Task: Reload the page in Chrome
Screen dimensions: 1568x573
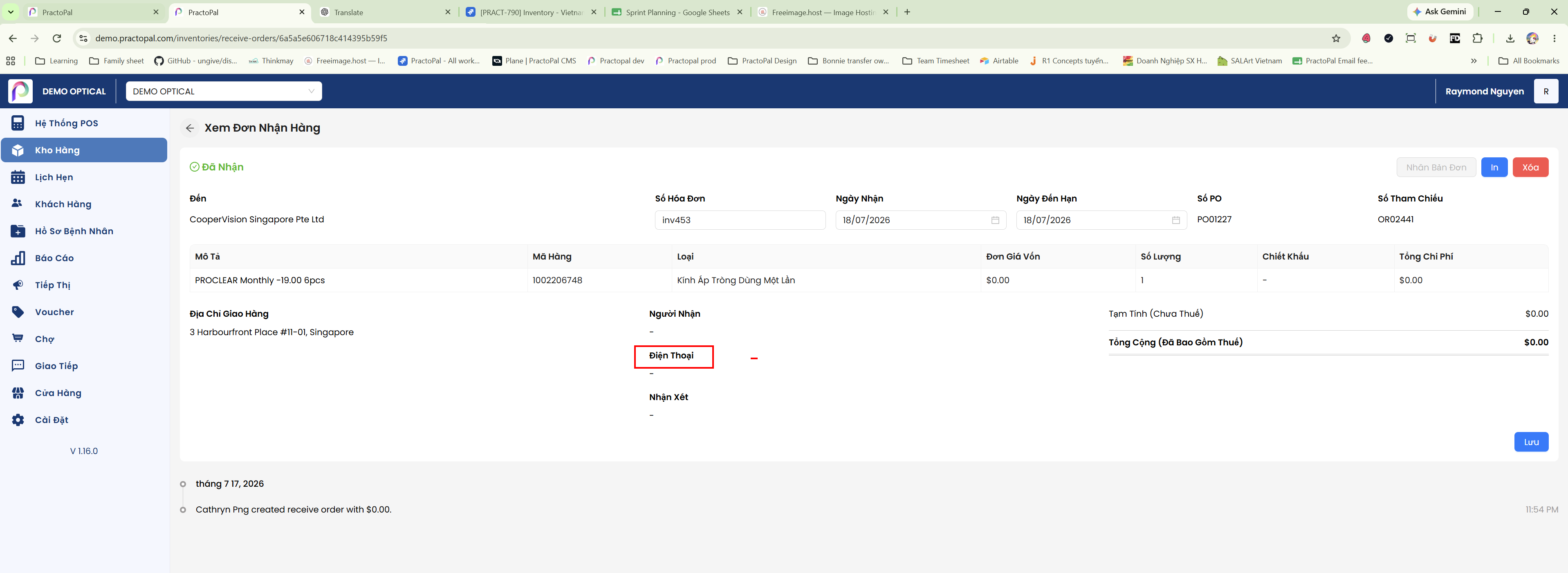Action: click(56, 38)
